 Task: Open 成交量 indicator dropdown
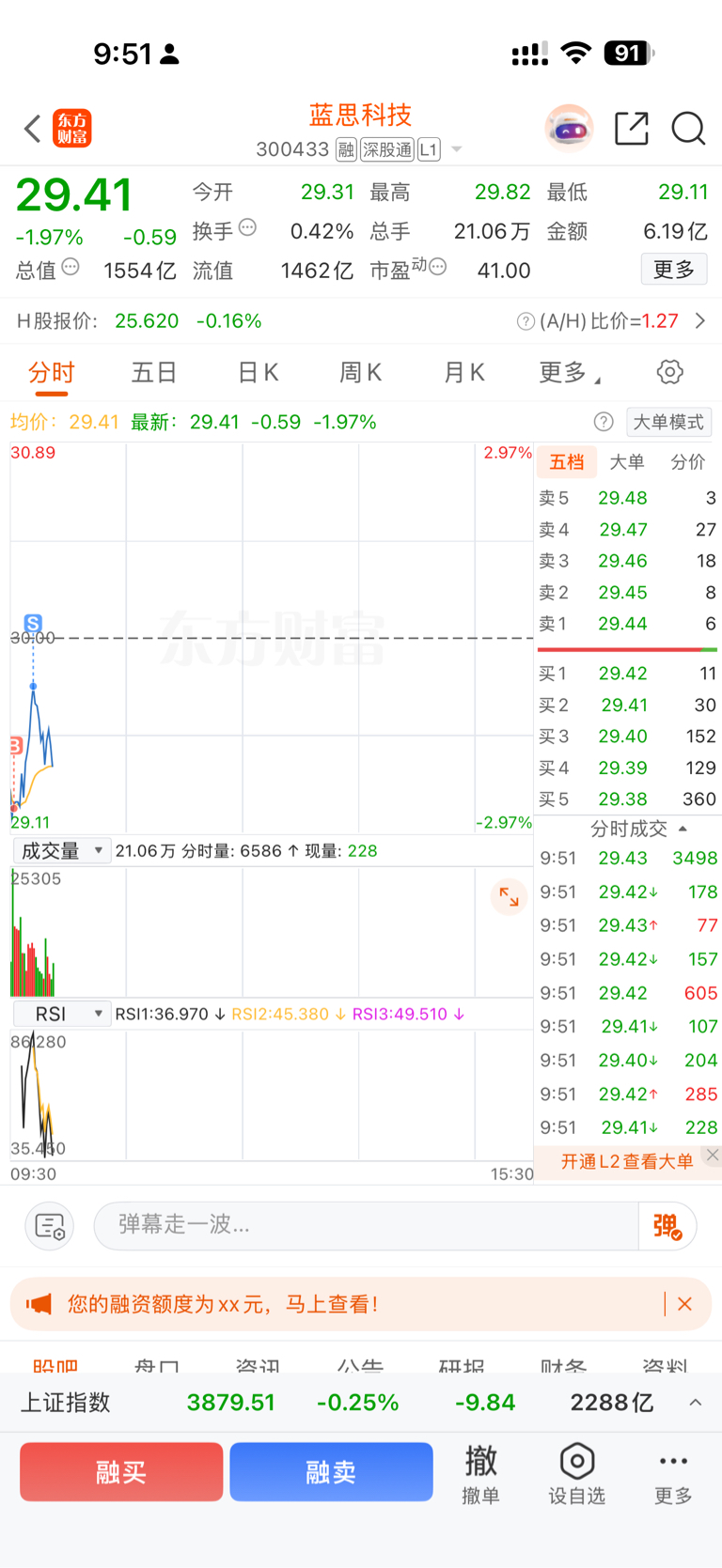[62, 851]
